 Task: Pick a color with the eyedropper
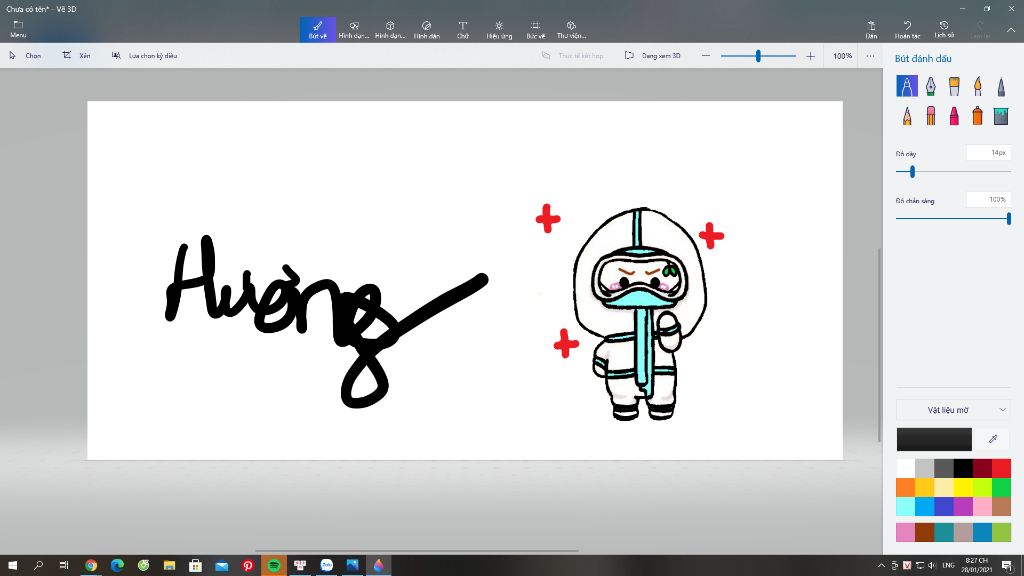coord(993,439)
